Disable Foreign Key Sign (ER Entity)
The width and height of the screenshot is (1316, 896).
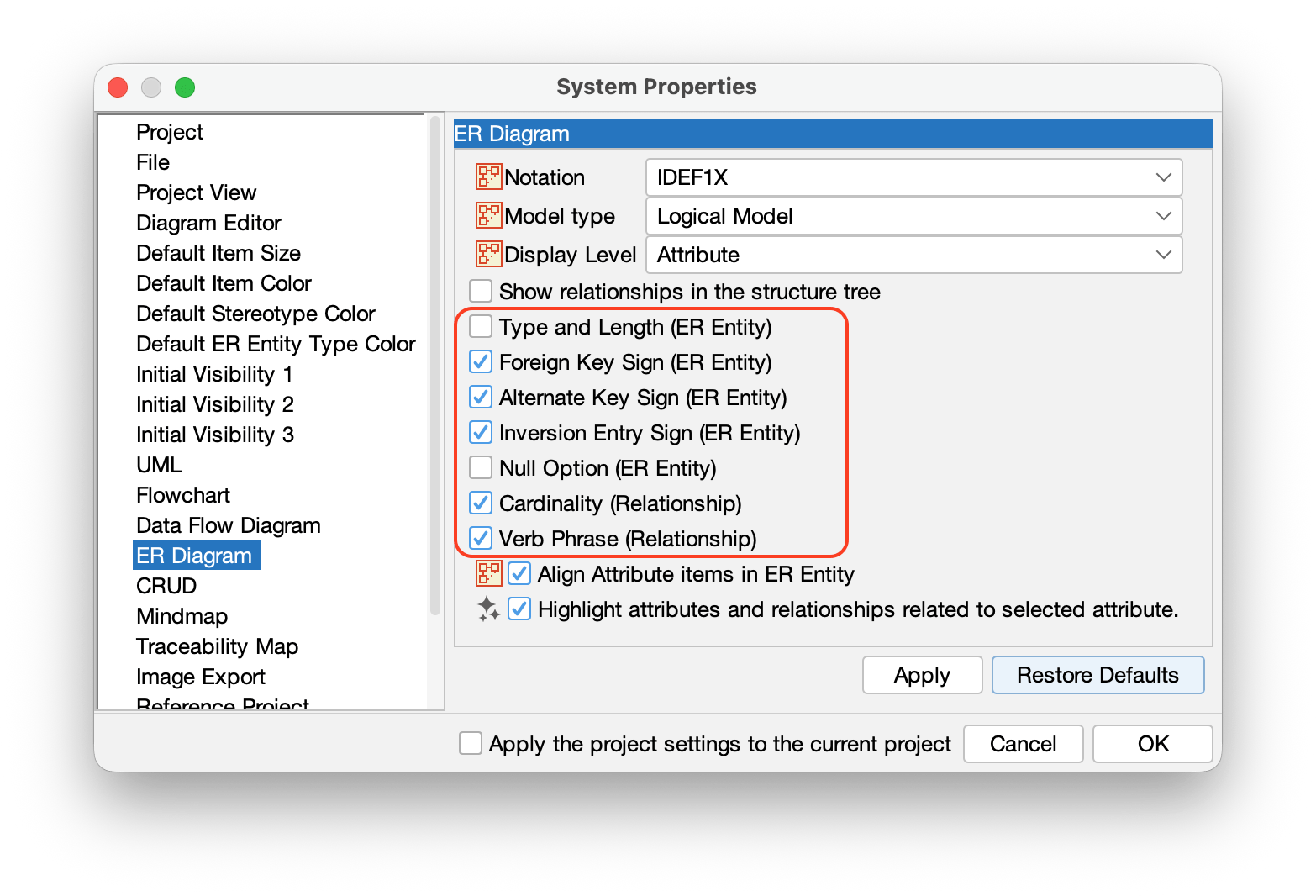point(480,361)
